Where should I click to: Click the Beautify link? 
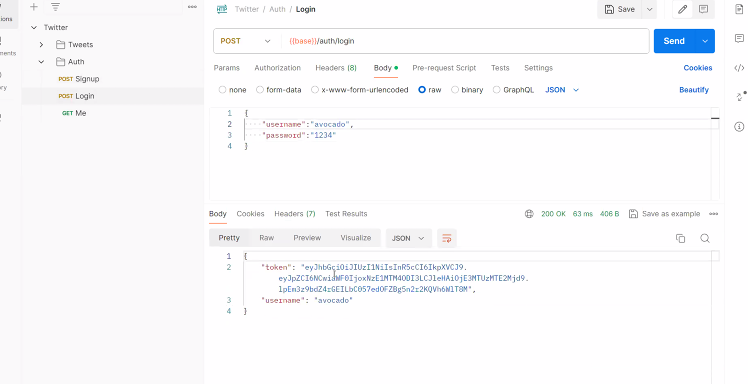(694, 90)
